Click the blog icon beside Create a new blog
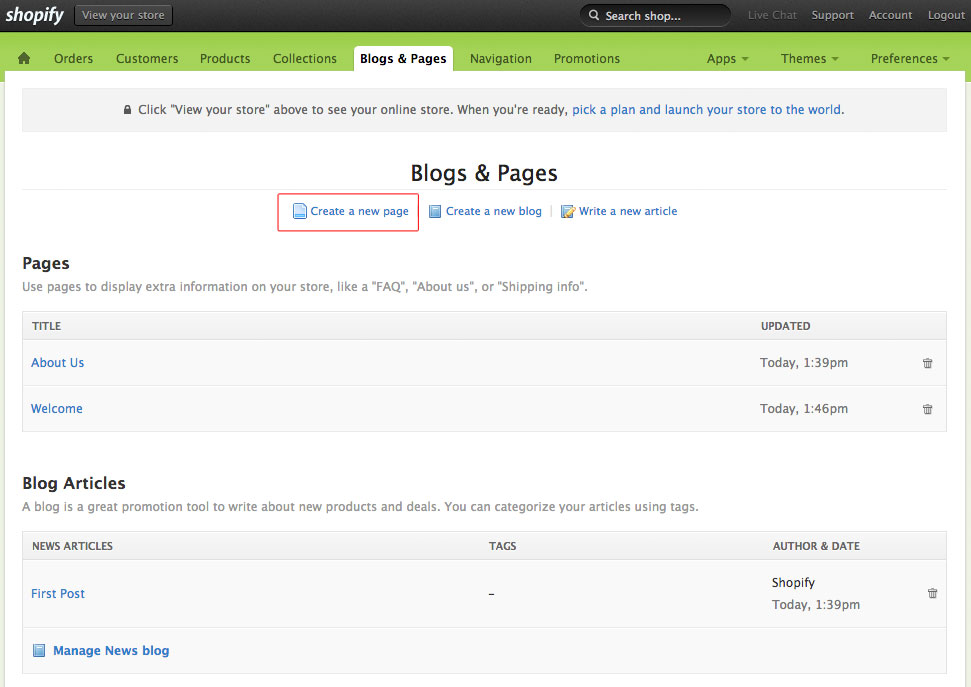This screenshot has height=687, width=971. click(435, 211)
